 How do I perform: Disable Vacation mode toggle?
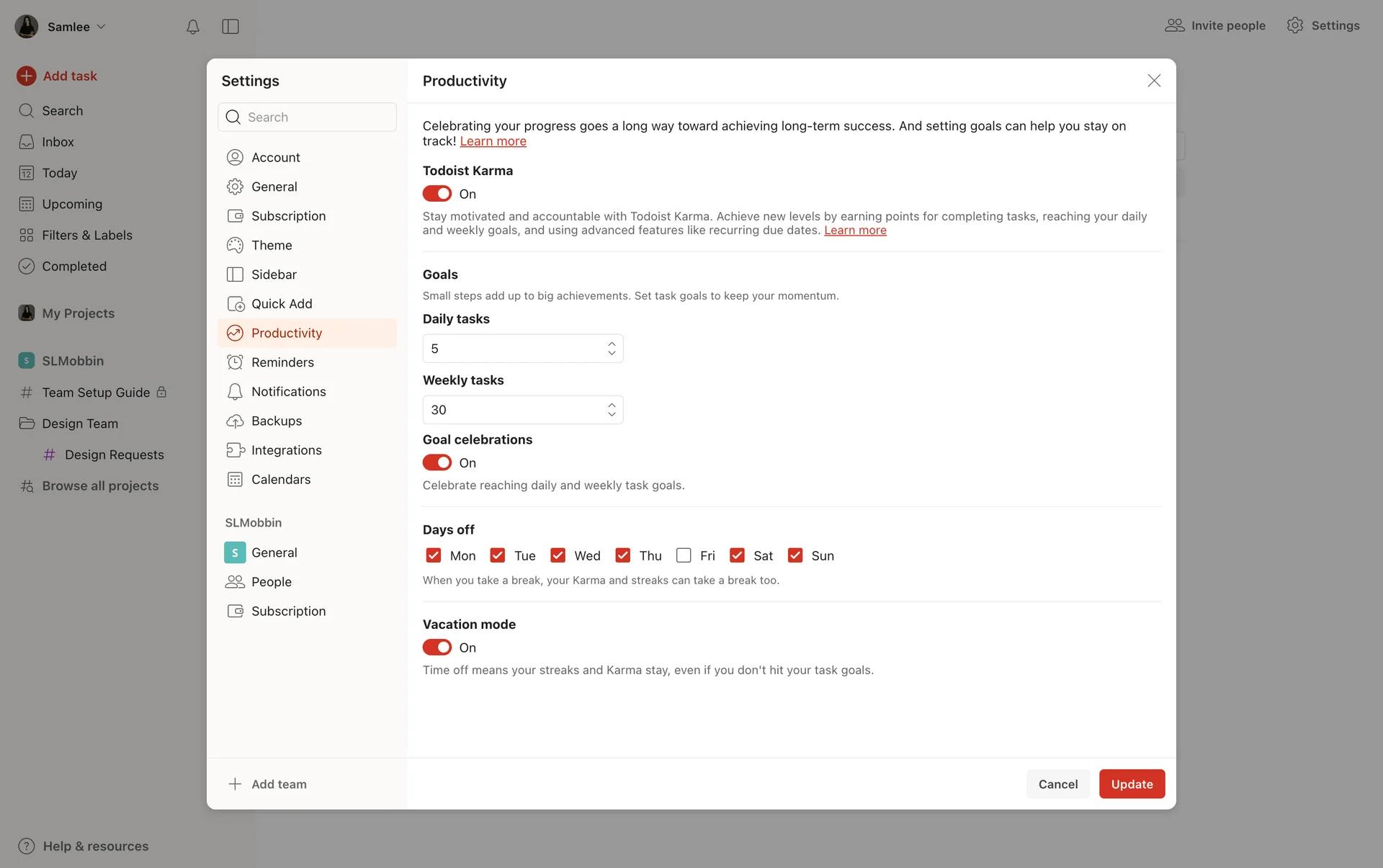point(437,648)
